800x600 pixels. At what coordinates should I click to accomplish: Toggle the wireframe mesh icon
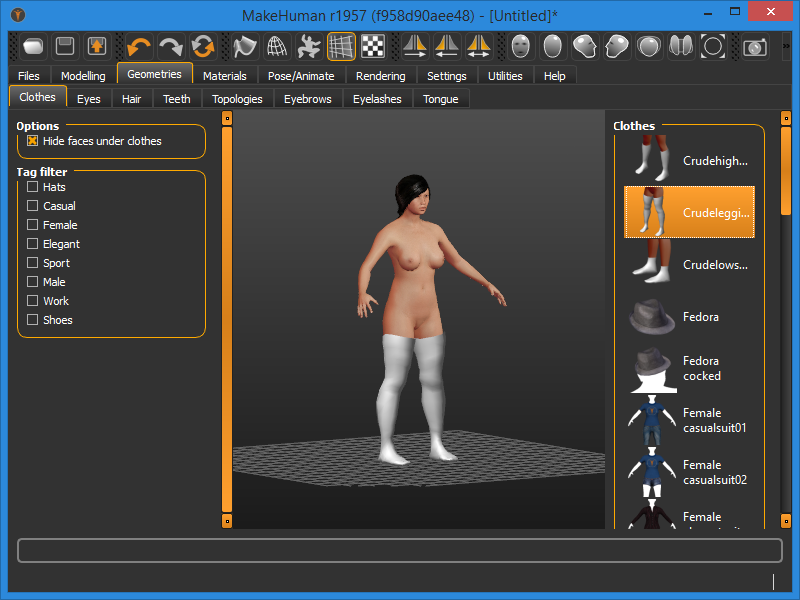pyautogui.click(x=277, y=46)
